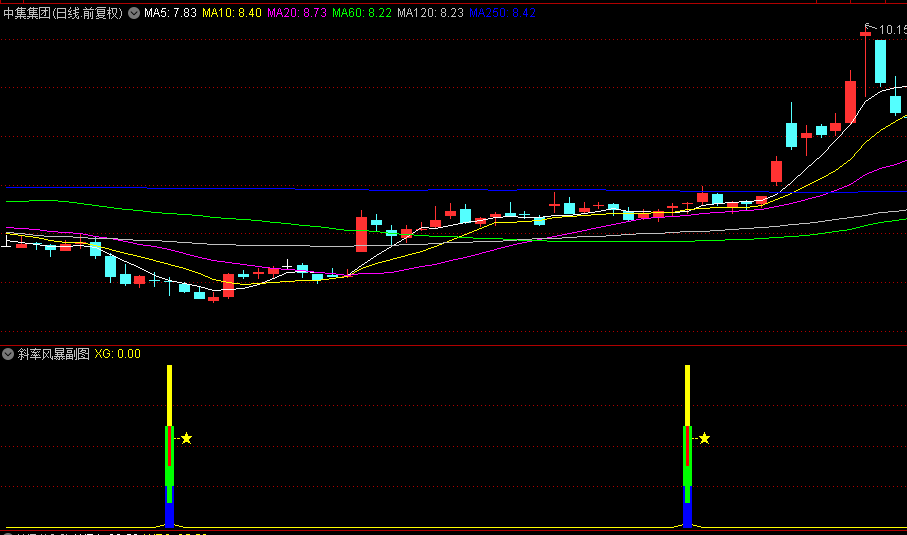Click the XG: 0.00 indicator value
This screenshot has width=907, height=535.
pos(117,354)
